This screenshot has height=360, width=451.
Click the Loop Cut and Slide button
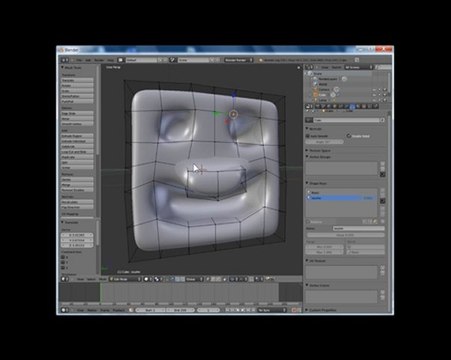pyautogui.click(x=77, y=152)
